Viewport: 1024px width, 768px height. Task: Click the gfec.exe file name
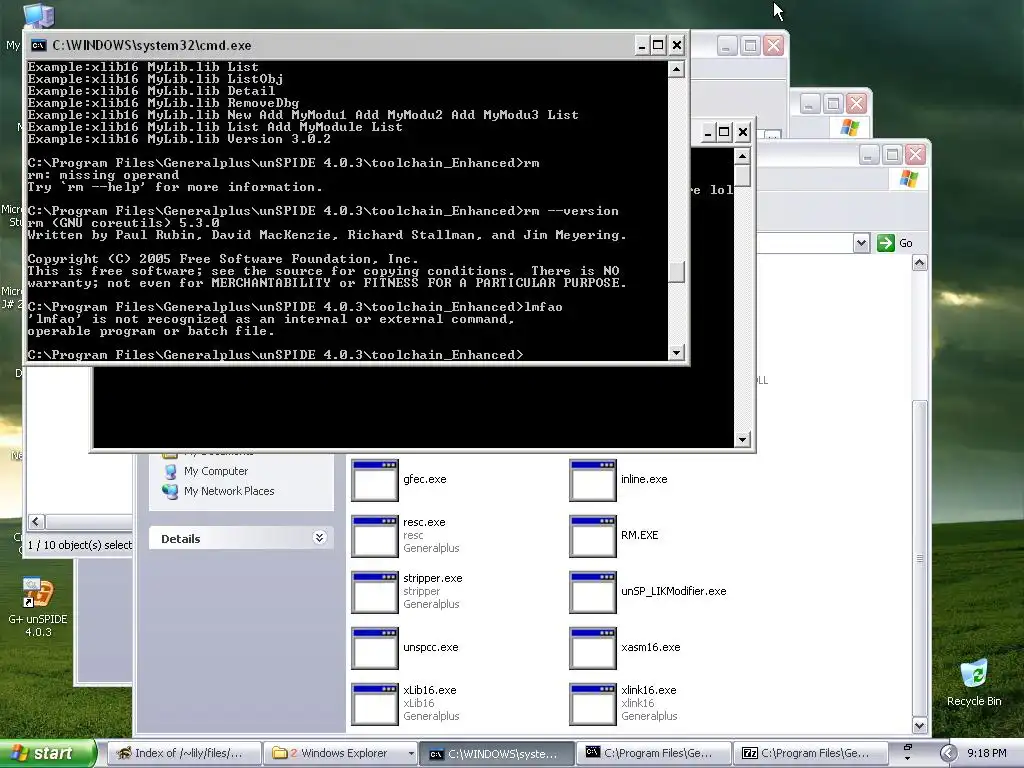424,479
